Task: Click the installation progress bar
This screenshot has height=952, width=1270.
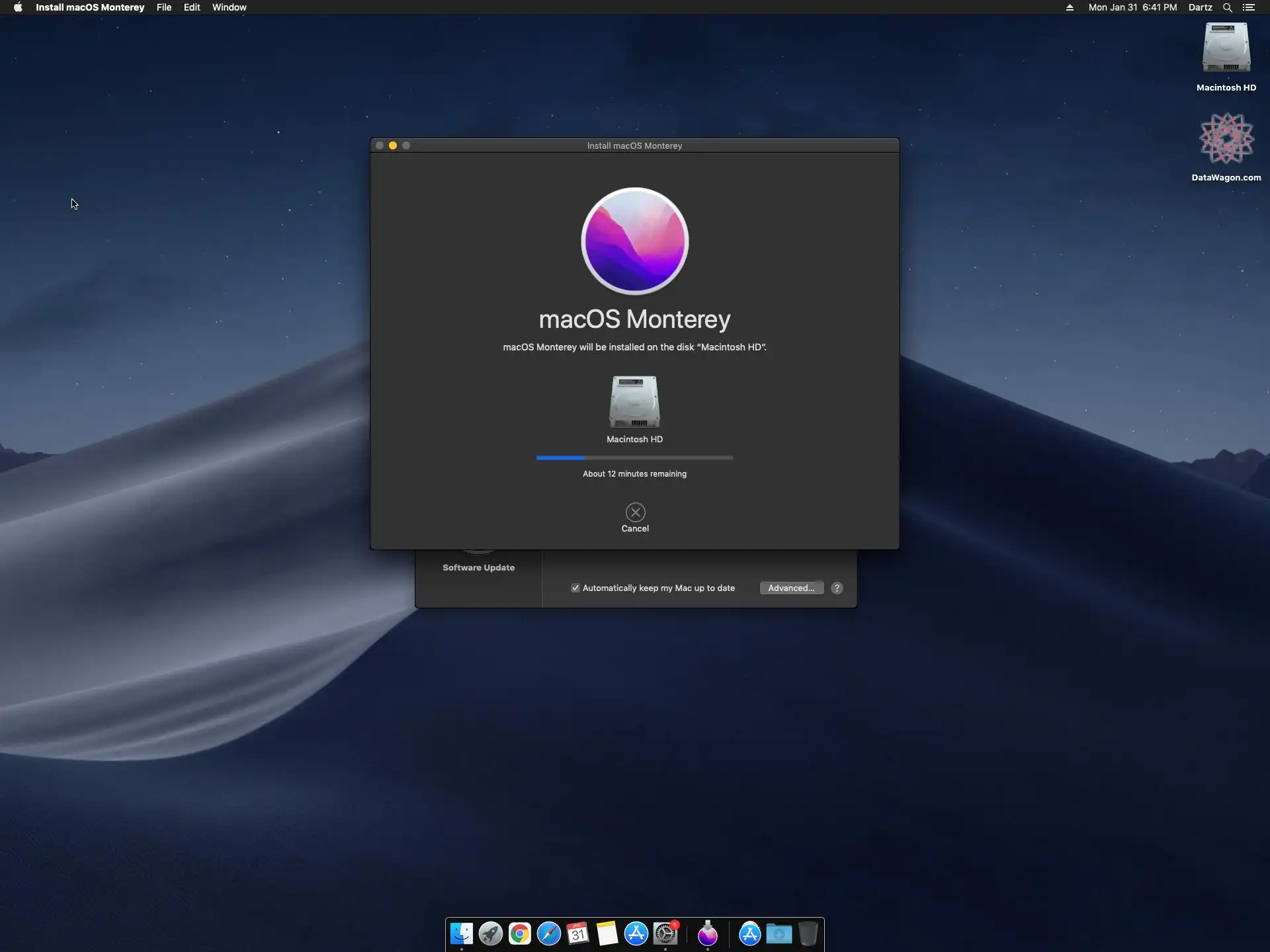Action: click(634, 457)
